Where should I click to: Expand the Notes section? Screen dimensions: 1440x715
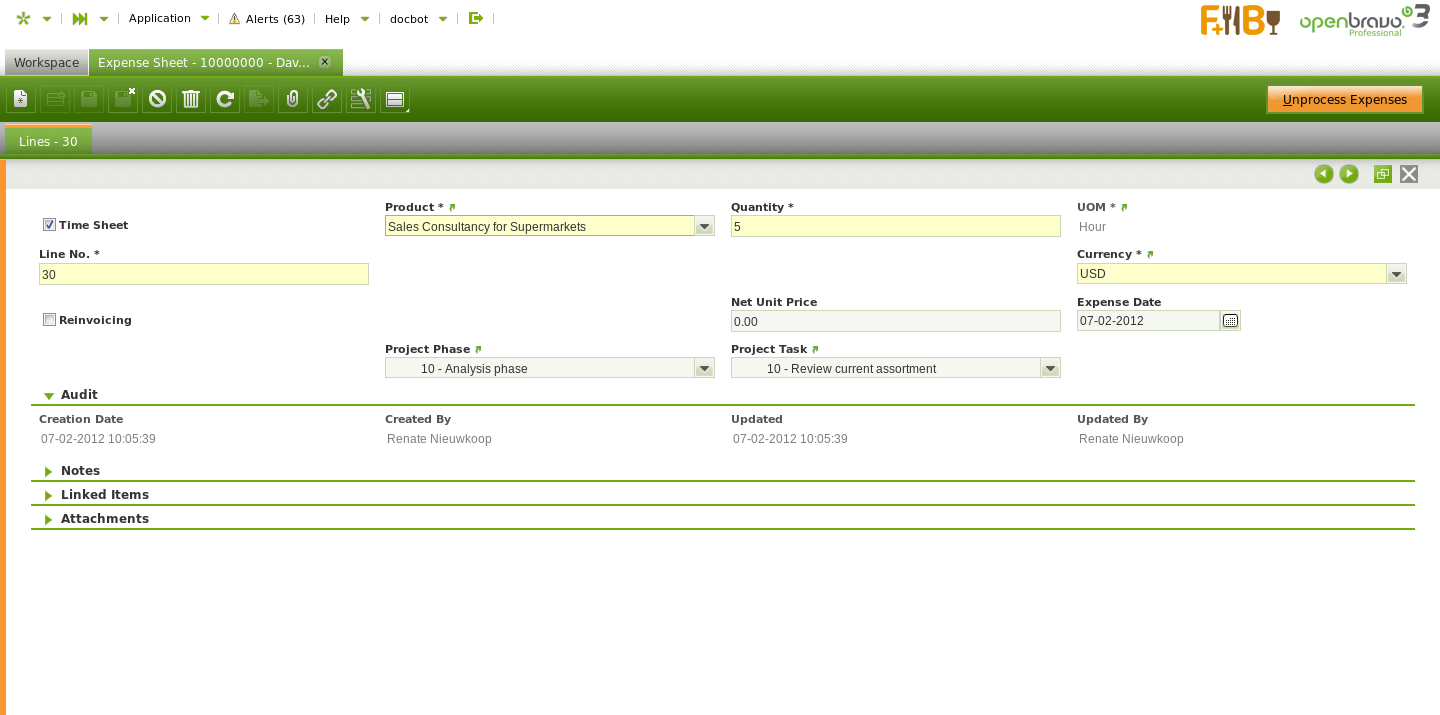pos(80,471)
